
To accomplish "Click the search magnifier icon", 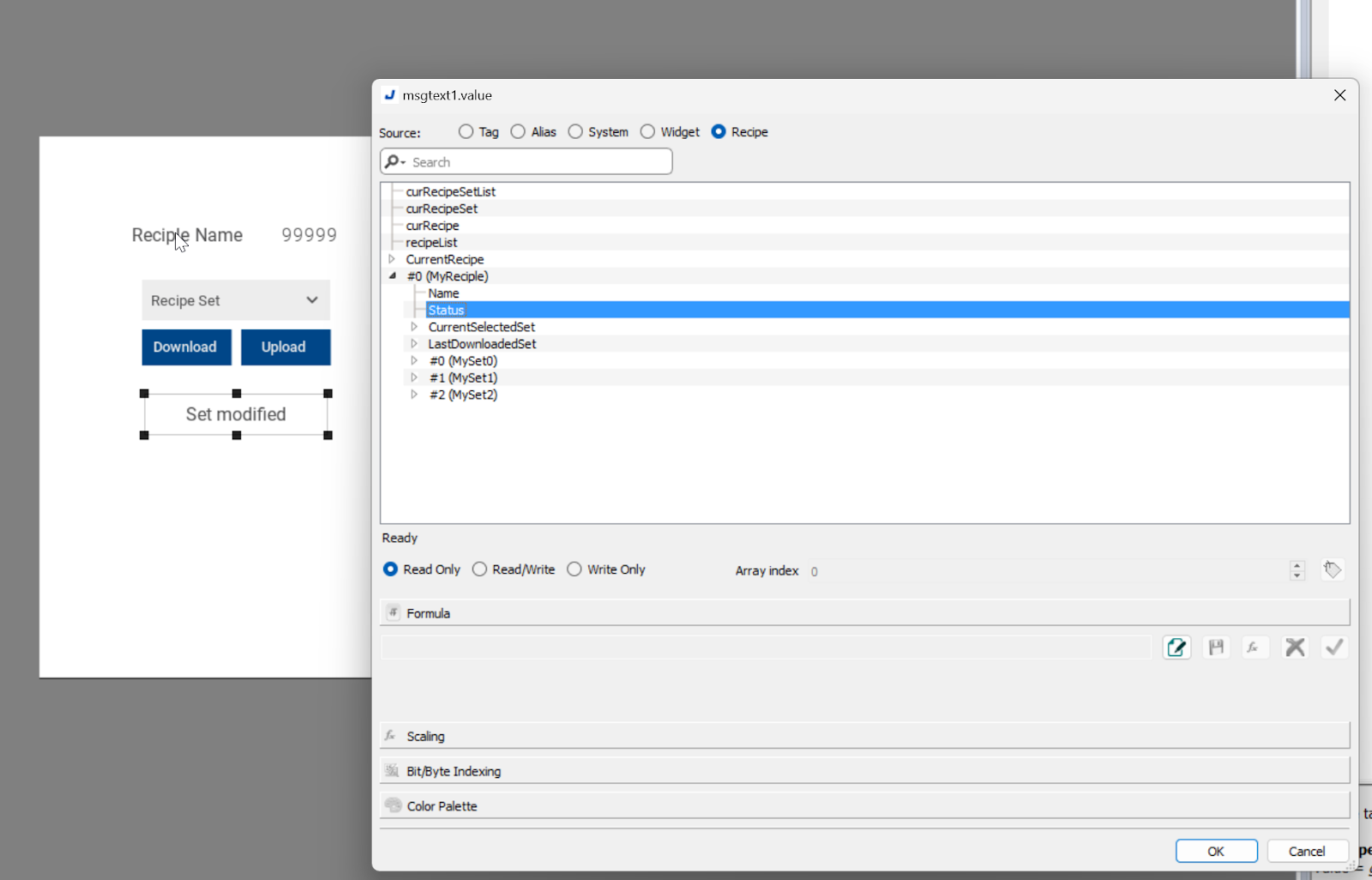I will pyautogui.click(x=393, y=161).
